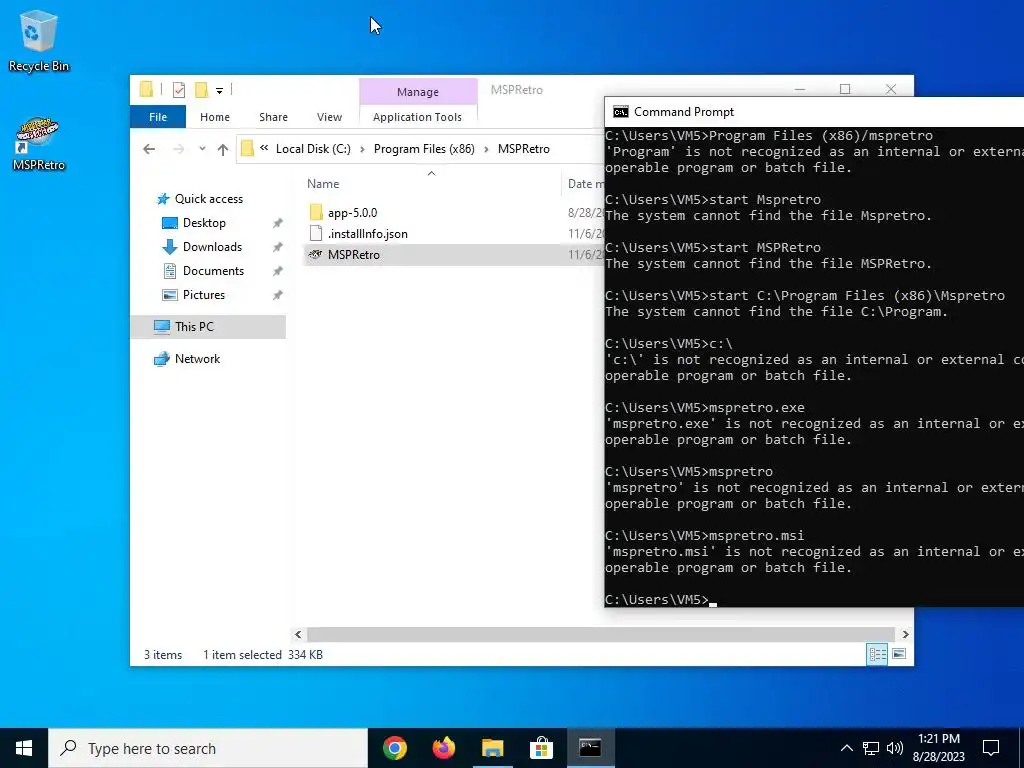The image size is (1024, 768).
Task: Click the Manage contextual tab header
Action: [x=418, y=92]
